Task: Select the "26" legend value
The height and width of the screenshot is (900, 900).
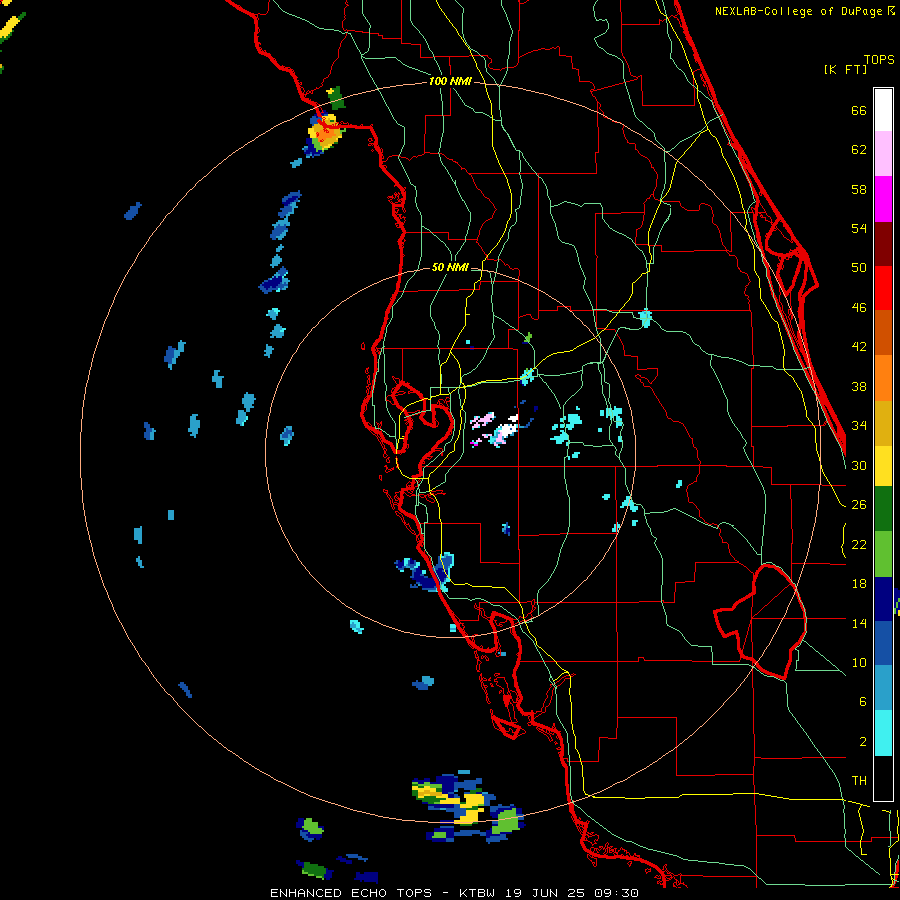Action: [x=859, y=505]
